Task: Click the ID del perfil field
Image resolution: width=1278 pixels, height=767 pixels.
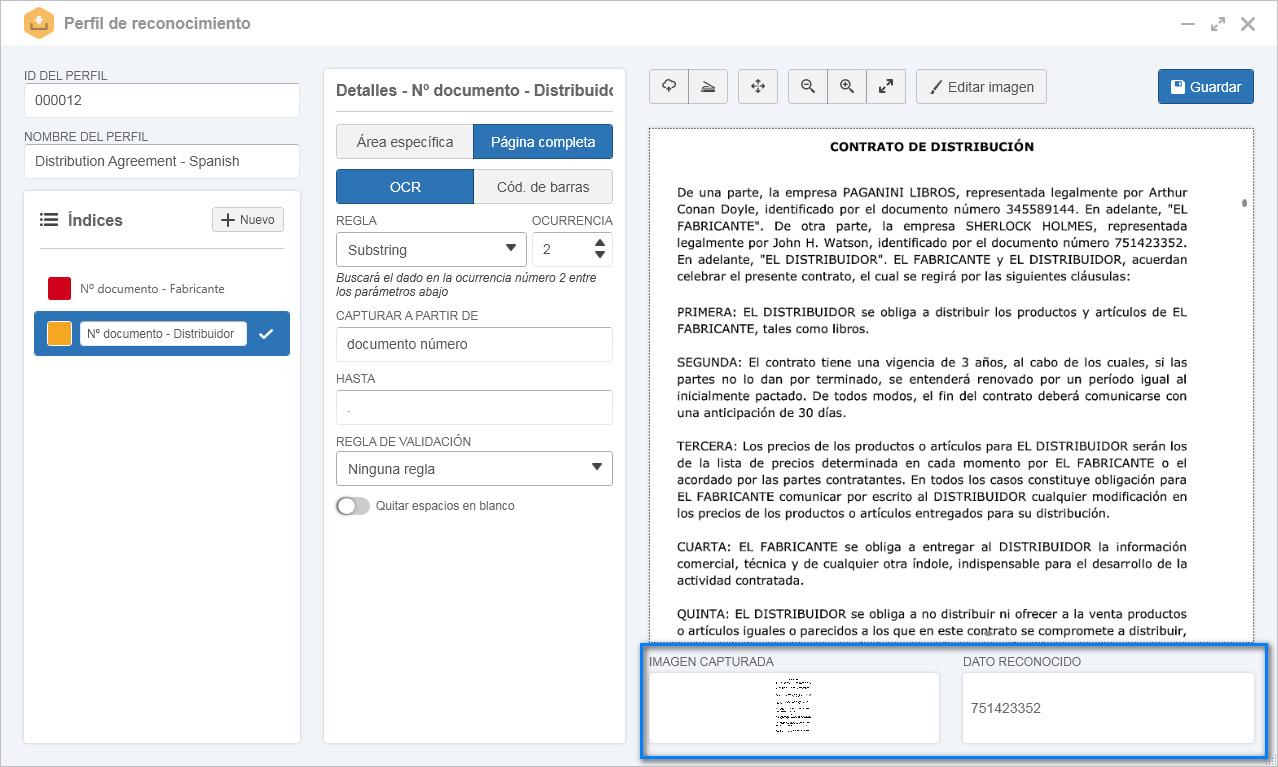Action: [x=162, y=100]
